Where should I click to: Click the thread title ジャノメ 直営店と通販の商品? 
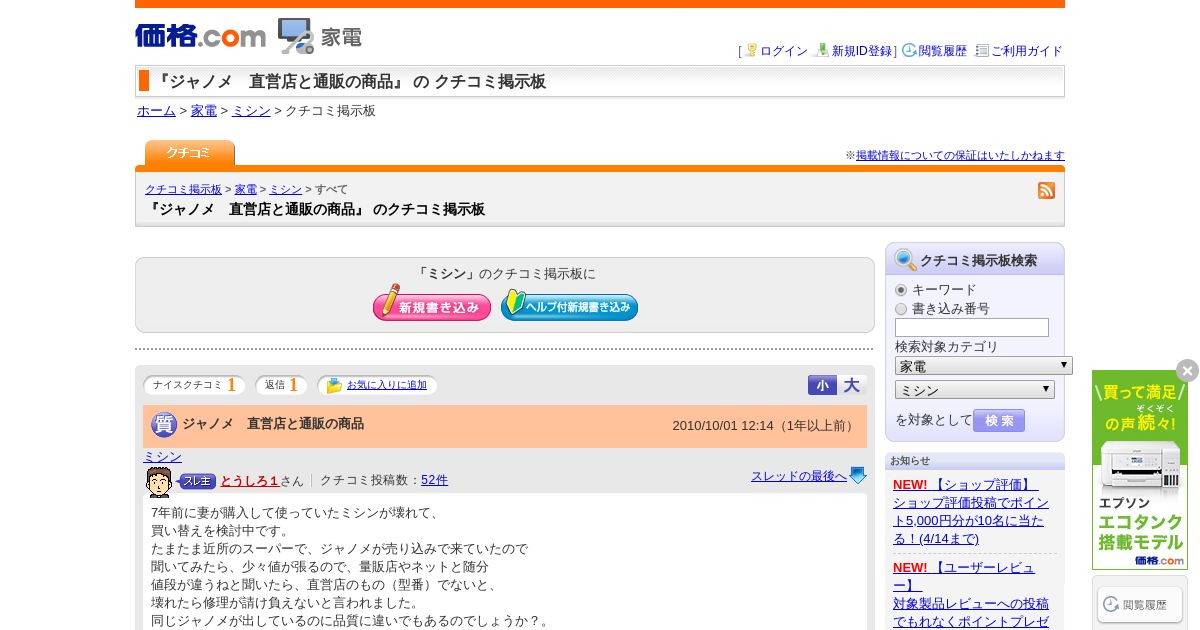tap(273, 424)
